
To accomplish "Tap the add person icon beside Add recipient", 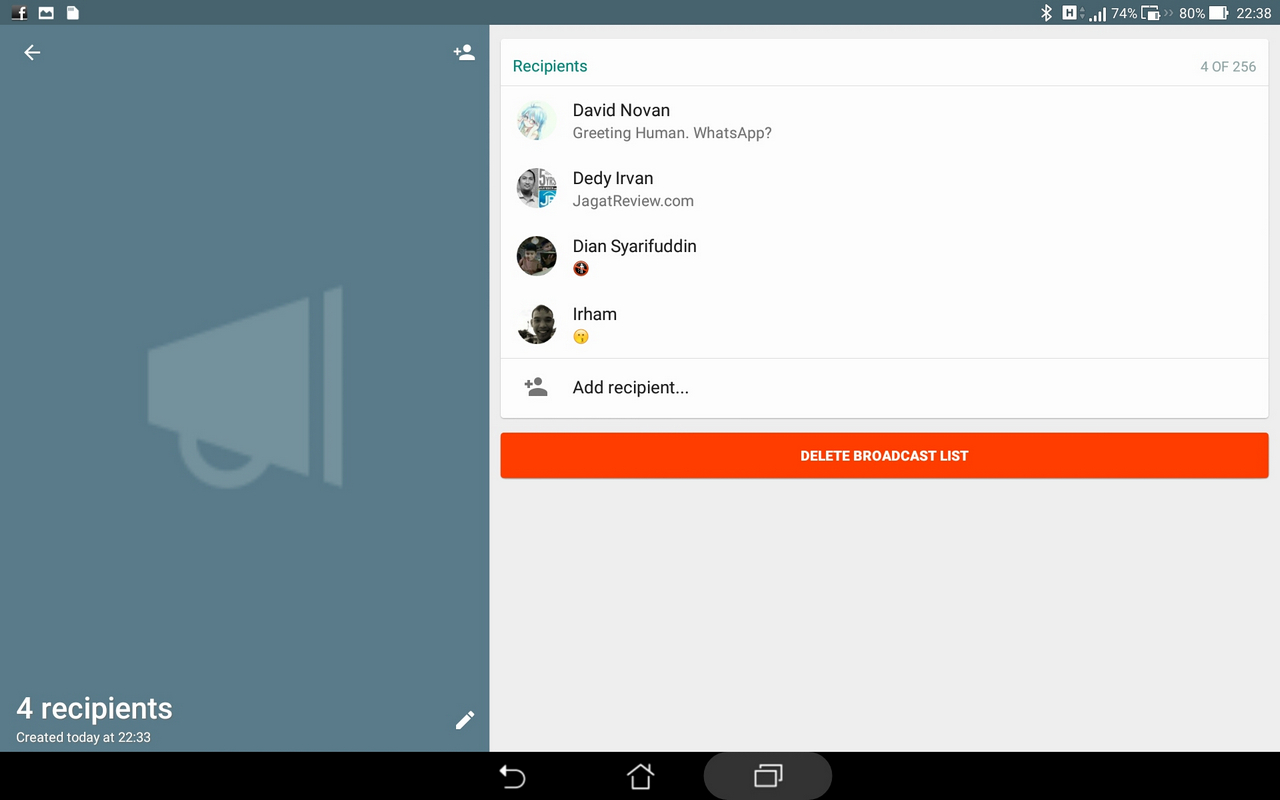I will [x=536, y=387].
